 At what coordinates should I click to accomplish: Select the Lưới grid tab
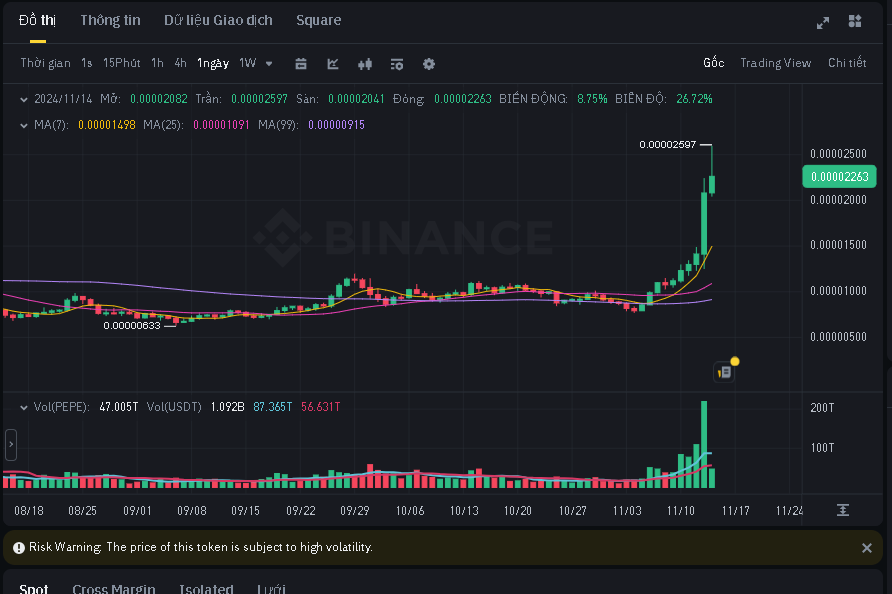271,588
